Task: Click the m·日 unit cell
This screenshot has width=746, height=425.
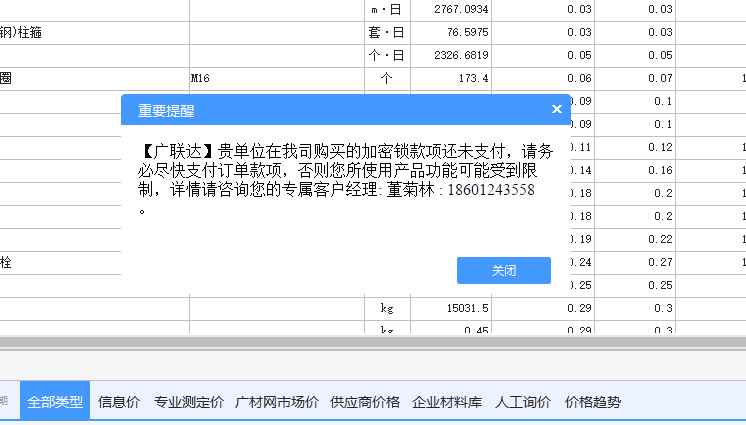Action: [387, 10]
